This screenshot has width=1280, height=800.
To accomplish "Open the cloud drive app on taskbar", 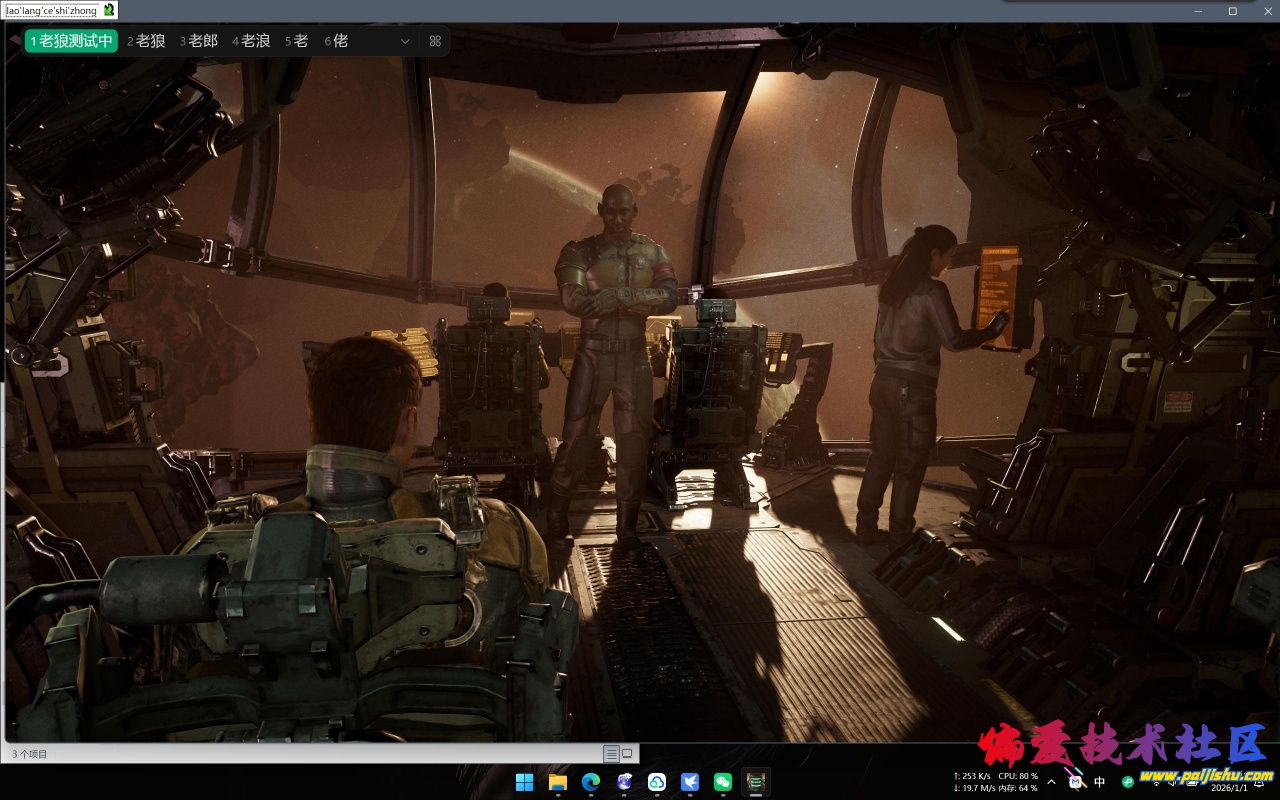I will (657, 782).
